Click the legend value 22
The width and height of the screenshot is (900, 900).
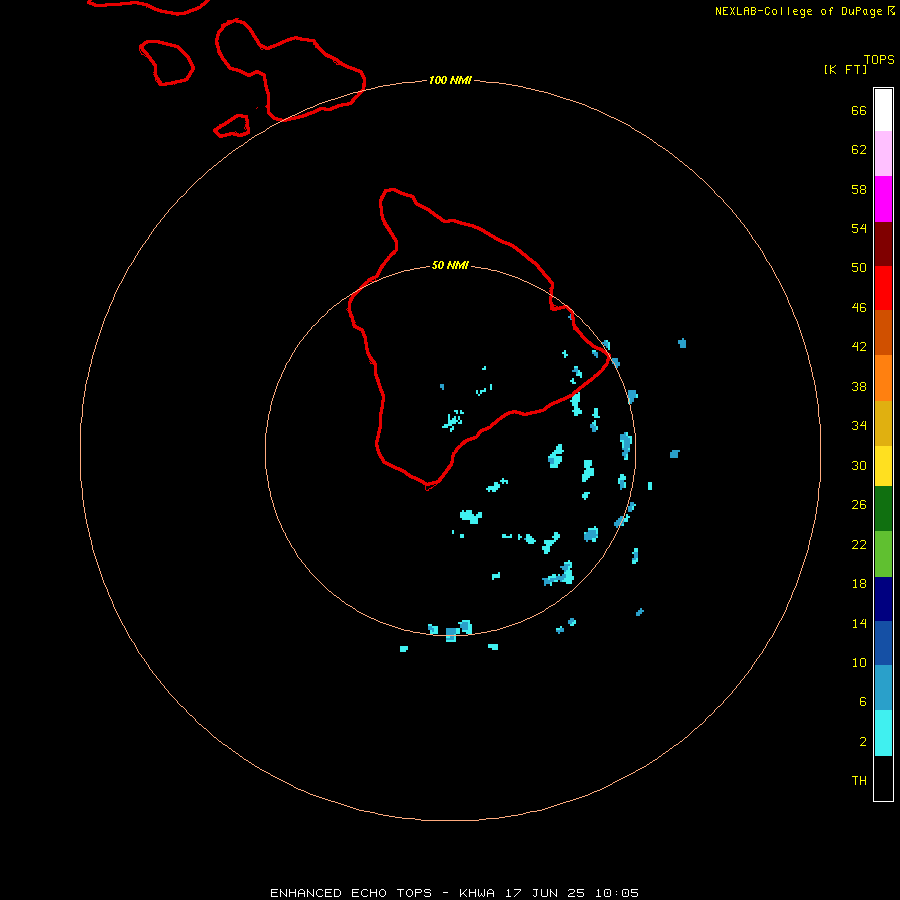(859, 544)
